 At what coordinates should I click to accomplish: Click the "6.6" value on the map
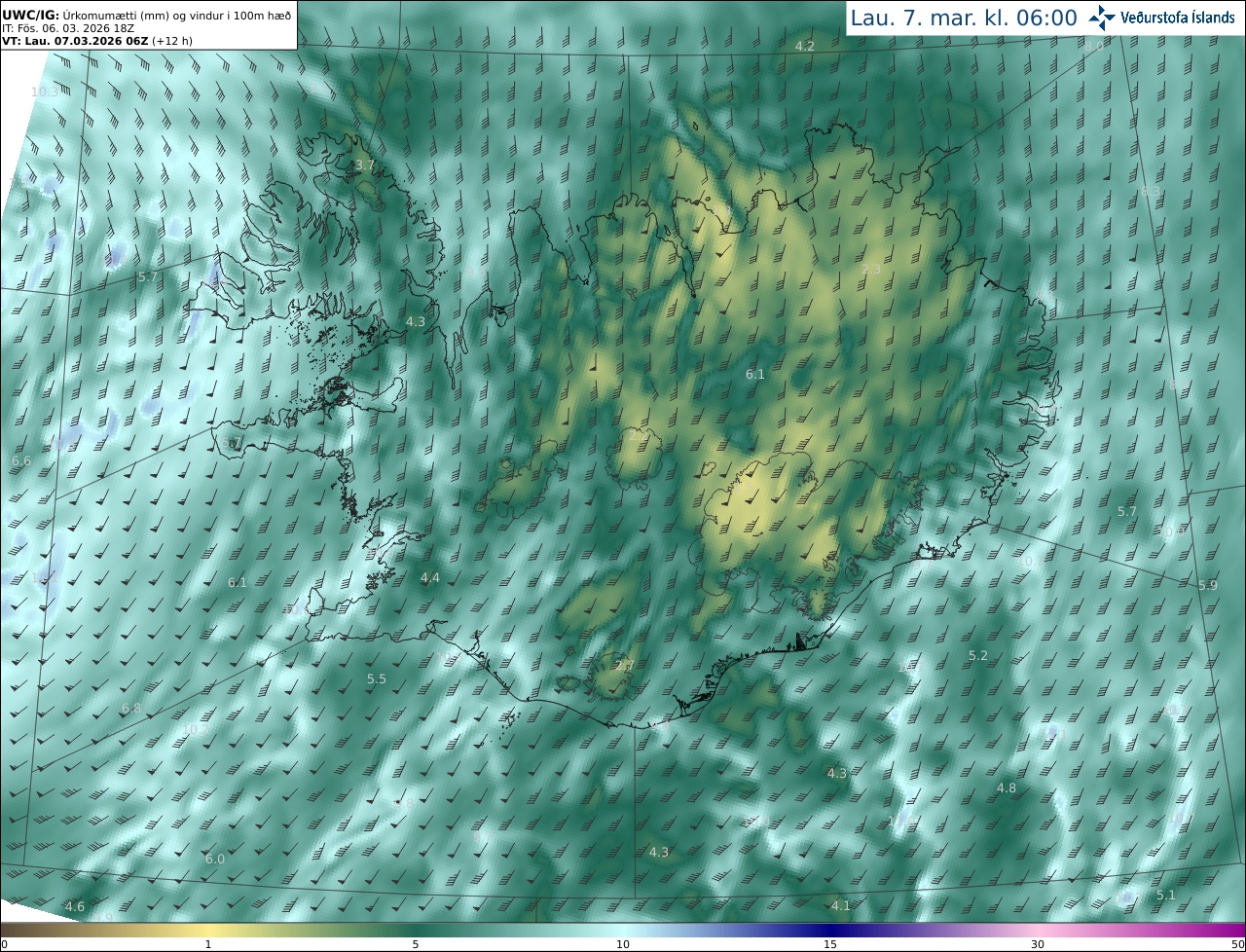21,460
